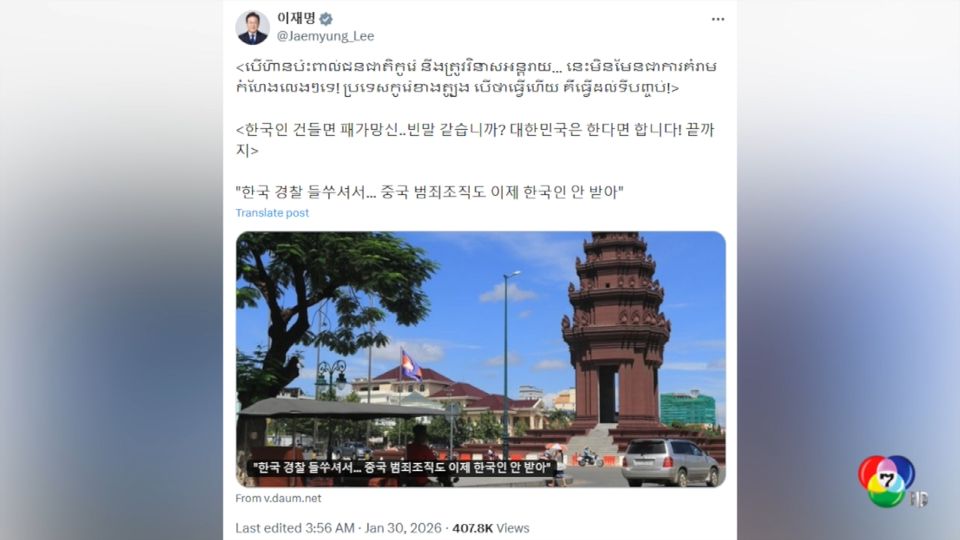Click the Jan 30, 2026 date
The width and height of the screenshot is (960, 540).
click(x=403, y=528)
